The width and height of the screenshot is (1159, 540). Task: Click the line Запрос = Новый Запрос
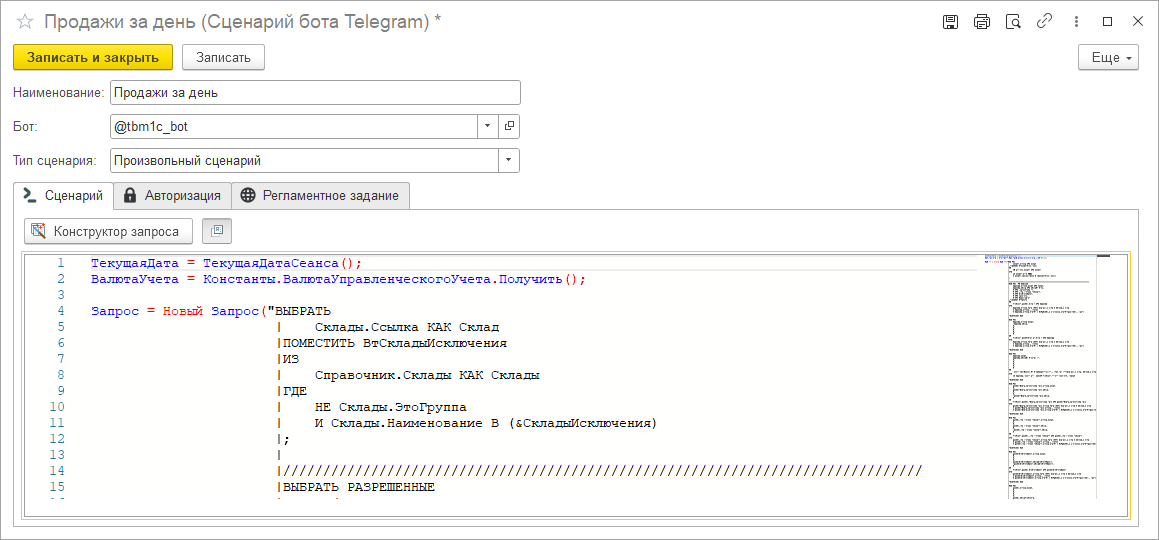(211, 311)
